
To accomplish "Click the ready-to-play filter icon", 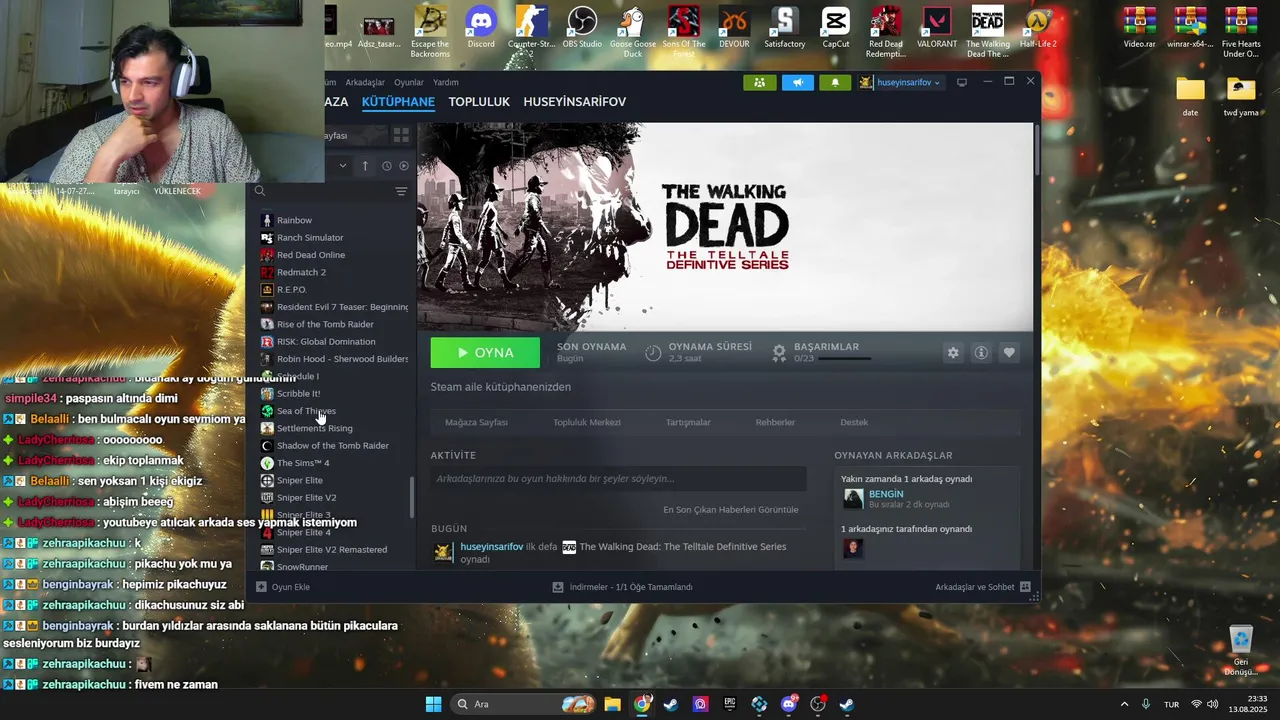I will click(404, 166).
